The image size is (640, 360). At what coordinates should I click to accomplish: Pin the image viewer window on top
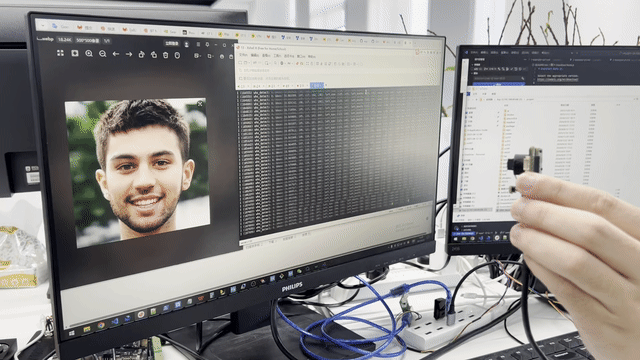coord(207,44)
